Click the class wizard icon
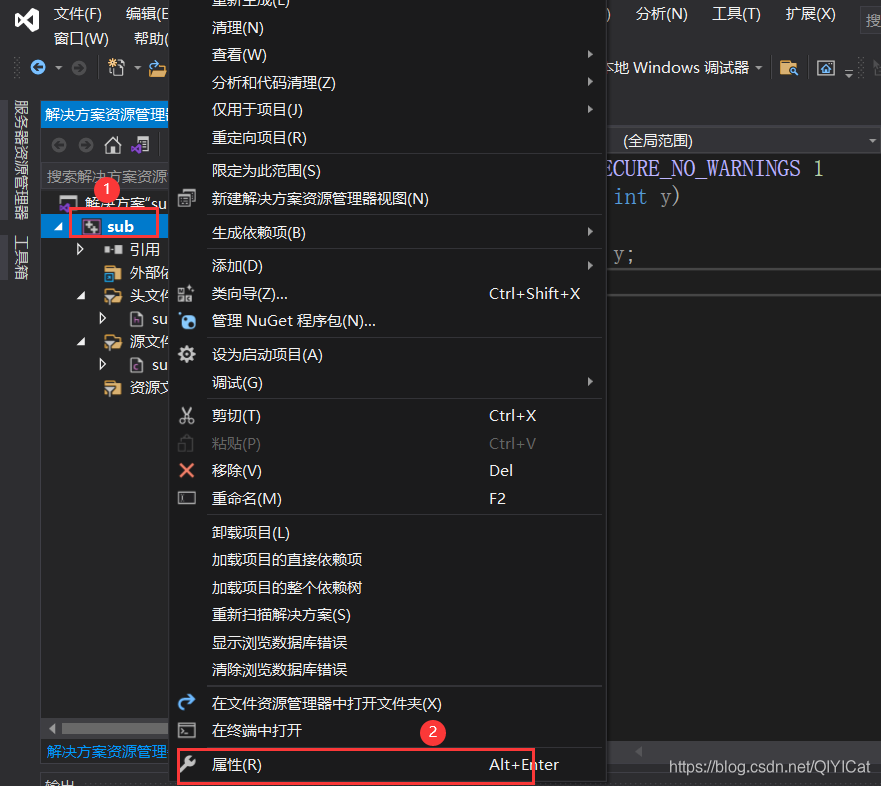Image resolution: width=881 pixels, height=786 pixels. tap(186, 293)
